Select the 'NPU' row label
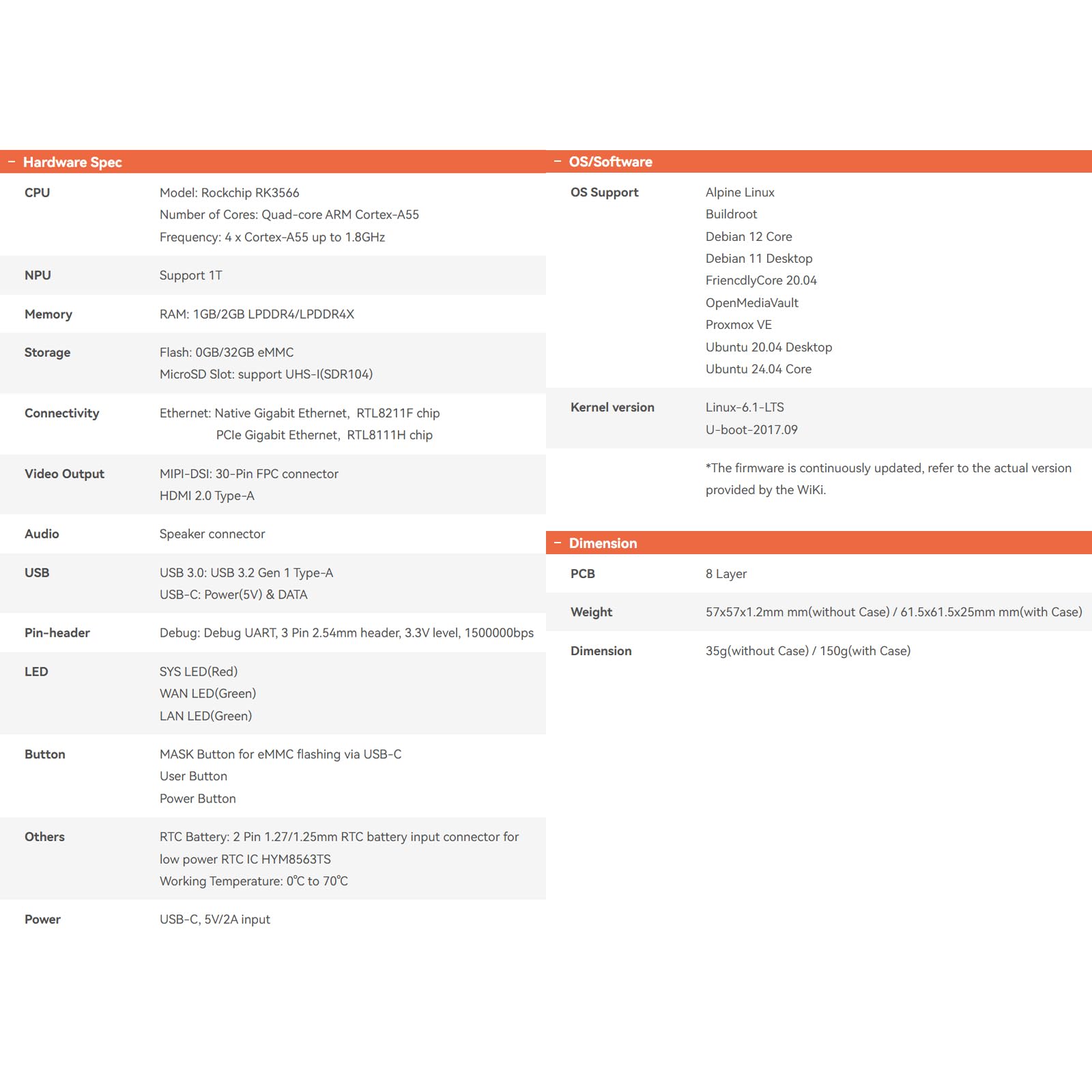 (x=38, y=275)
